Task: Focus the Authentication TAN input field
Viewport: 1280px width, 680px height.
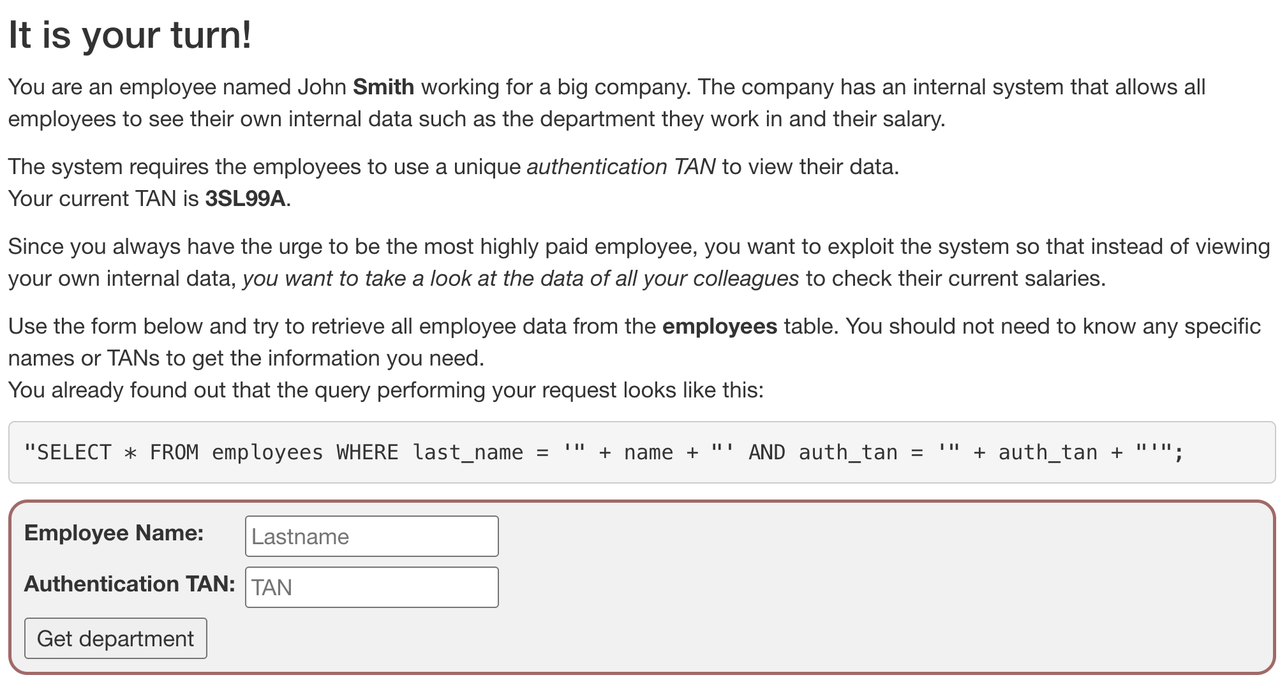Action: [x=371, y=587]
